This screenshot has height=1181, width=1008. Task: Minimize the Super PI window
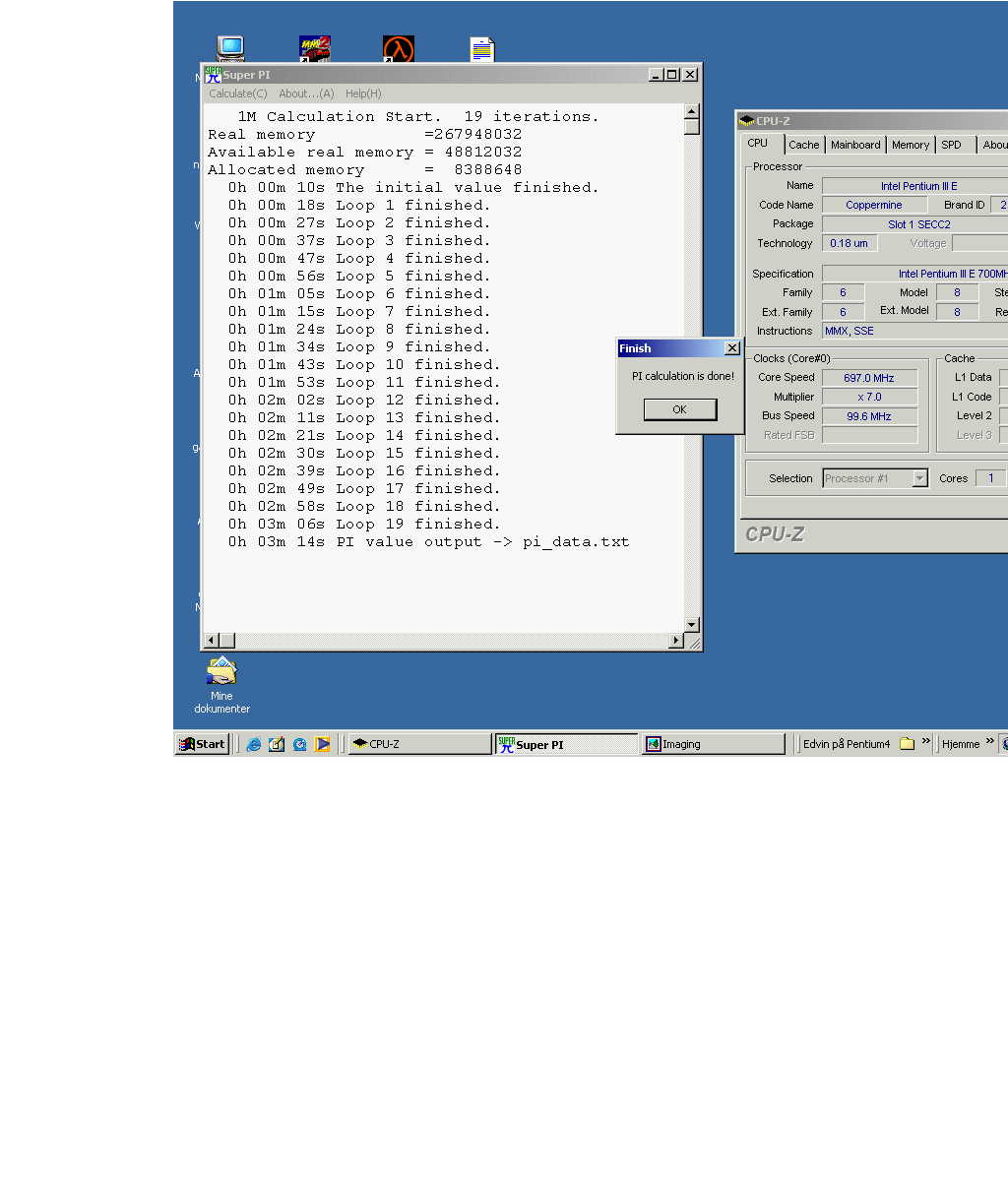pyautogui.click(x=657, y=74)
